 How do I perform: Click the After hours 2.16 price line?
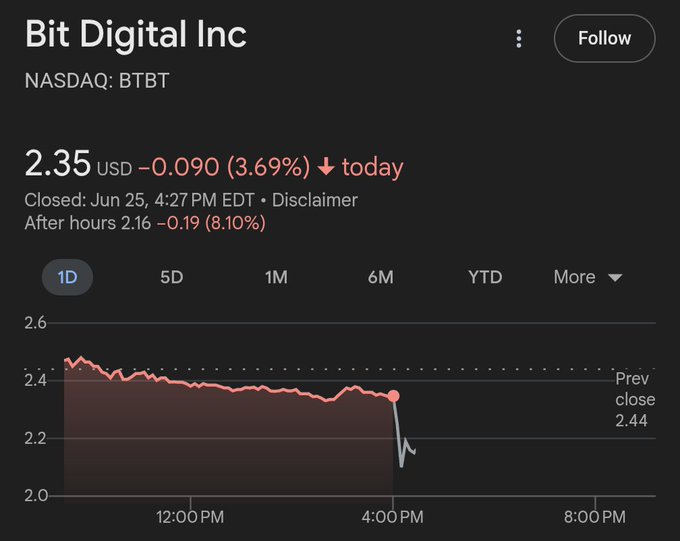pos(144,223)
